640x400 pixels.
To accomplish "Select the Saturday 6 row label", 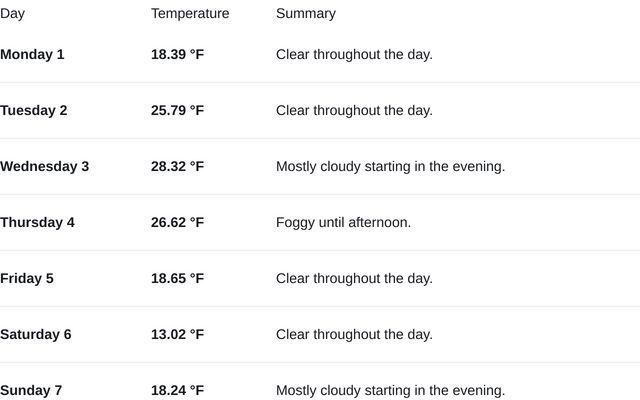I will point(36,334).
